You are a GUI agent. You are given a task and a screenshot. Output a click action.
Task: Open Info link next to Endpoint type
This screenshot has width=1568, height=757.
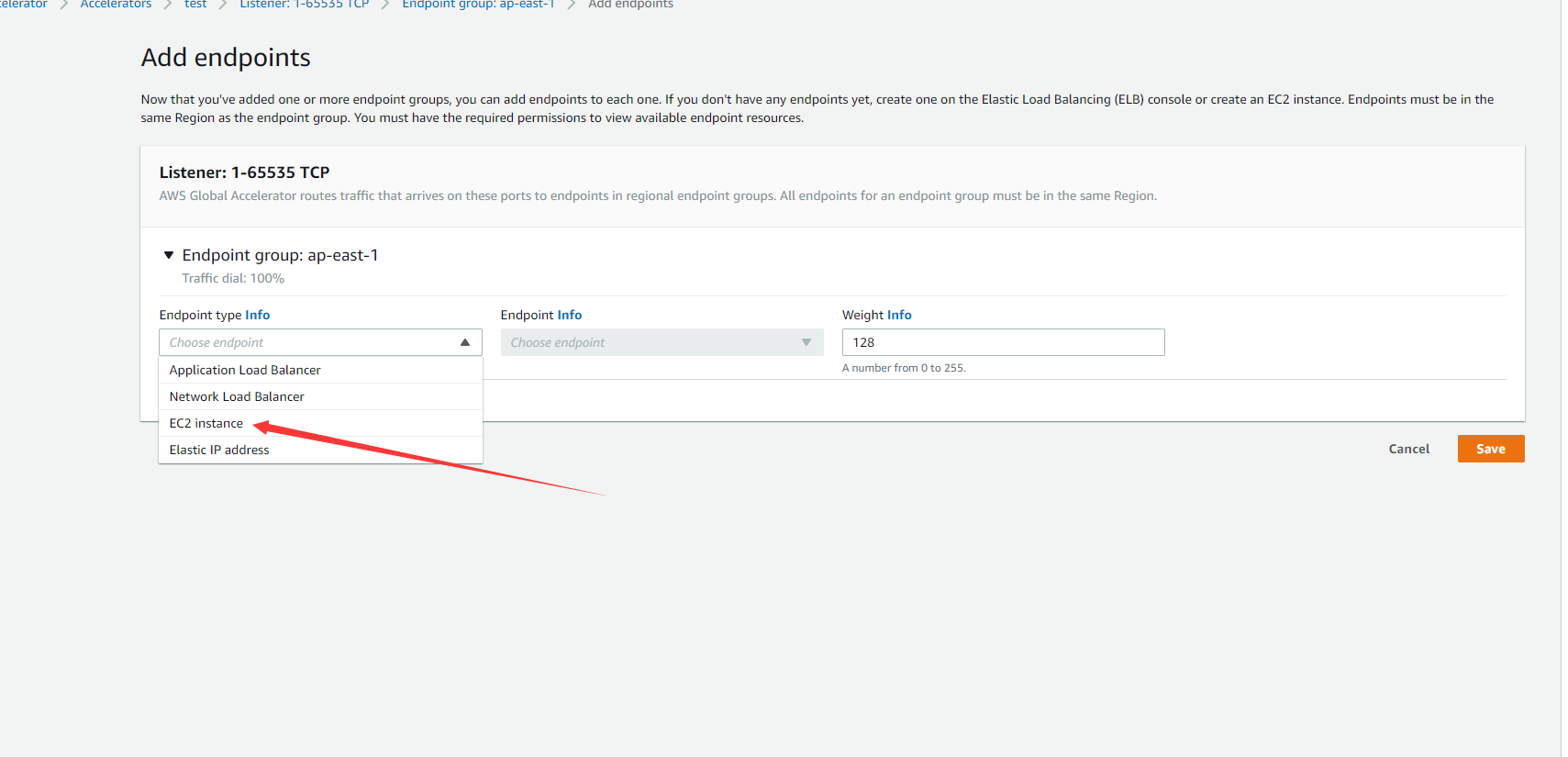pyautogui.click(x=257, y=315)
